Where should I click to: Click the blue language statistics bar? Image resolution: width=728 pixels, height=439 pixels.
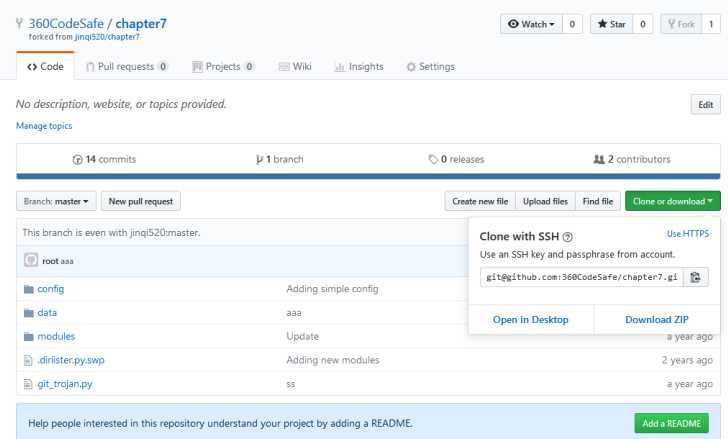coord(368,176)
